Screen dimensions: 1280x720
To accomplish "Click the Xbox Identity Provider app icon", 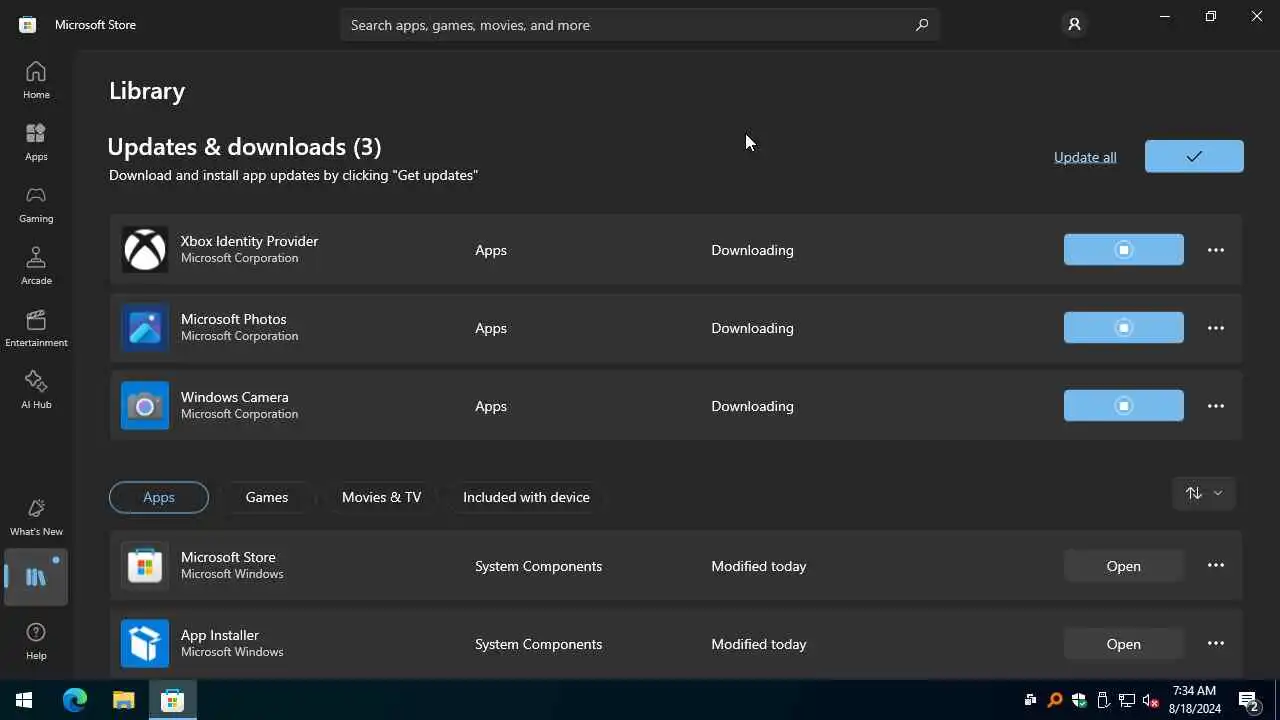I will (x=145, y=249).
